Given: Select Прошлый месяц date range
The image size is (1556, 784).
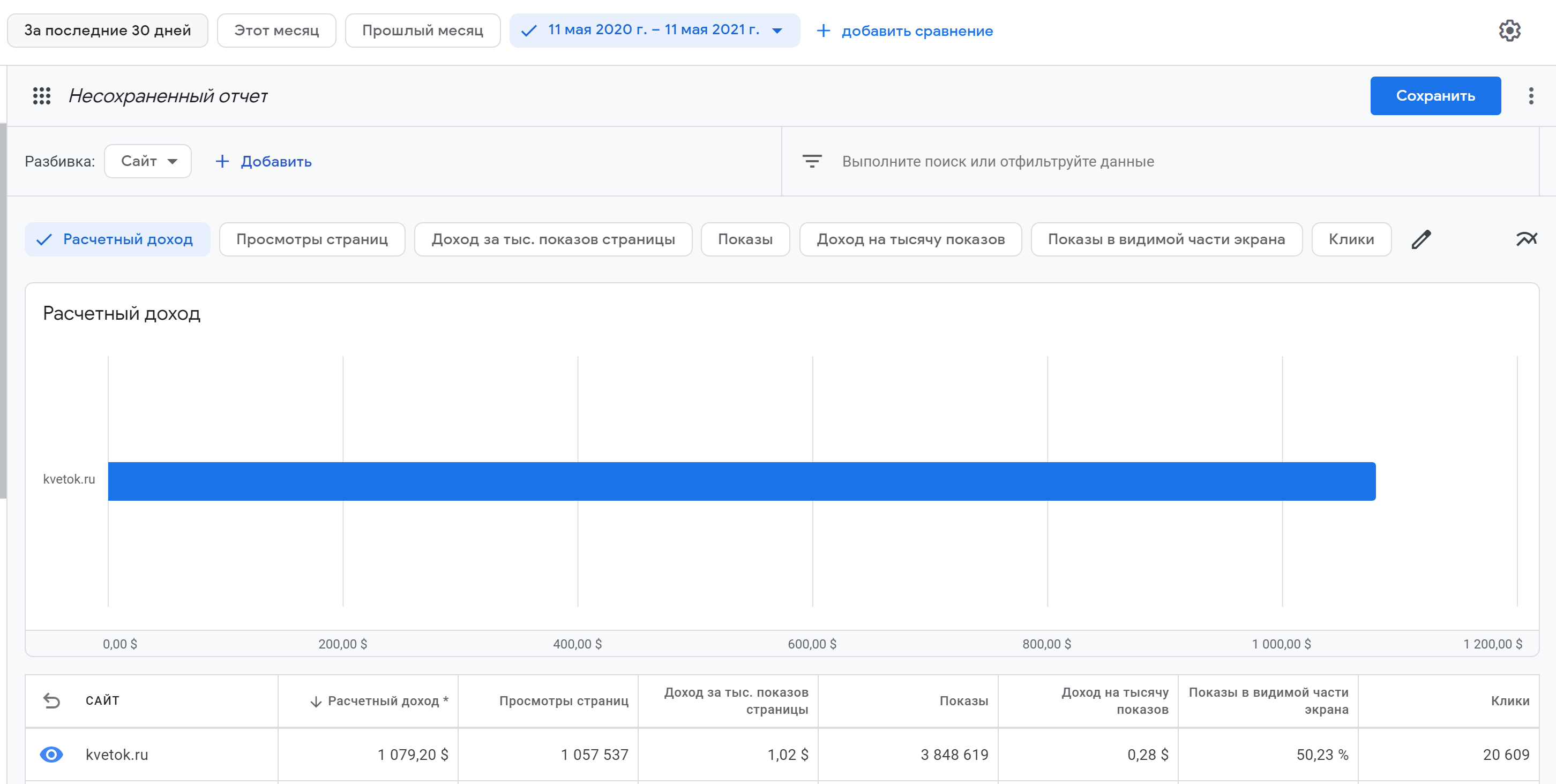Looking at the screenshot, I should pos(422,30).
